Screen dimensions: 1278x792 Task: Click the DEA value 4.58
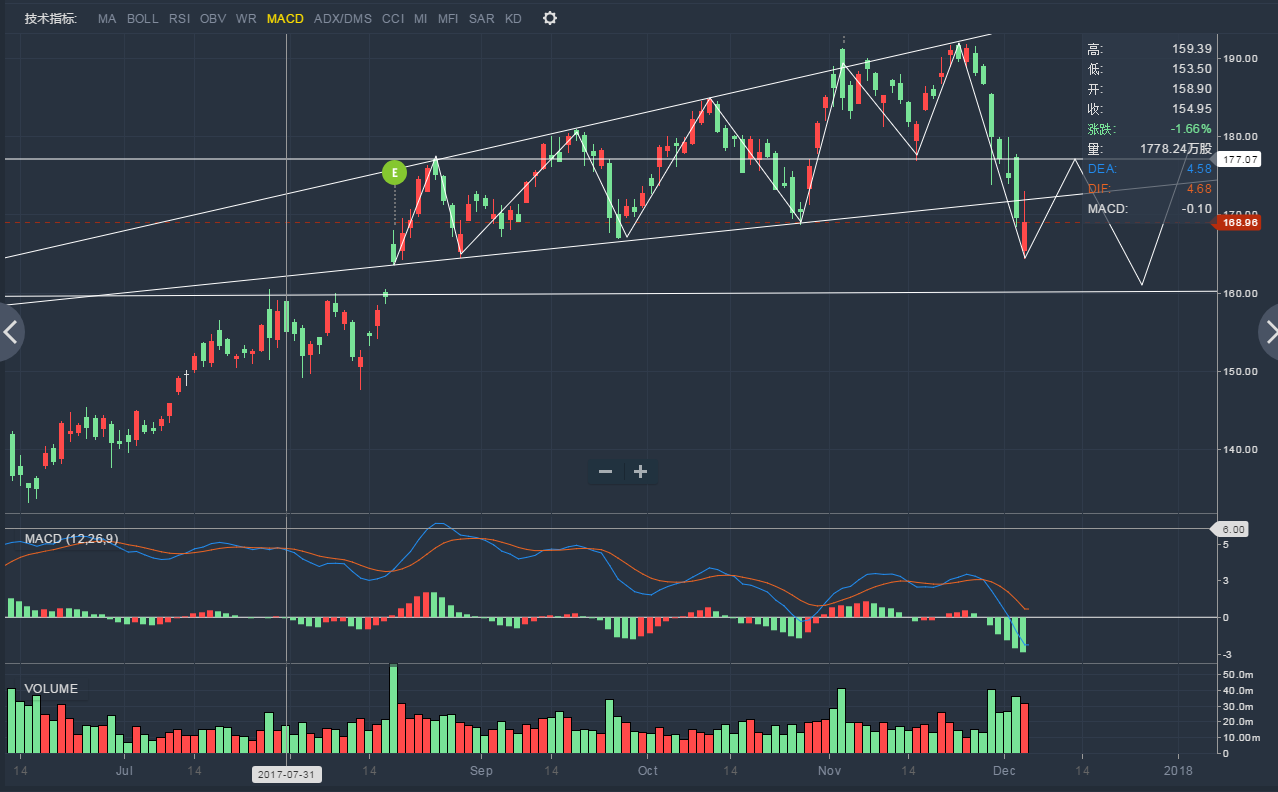pos(1199,169)
